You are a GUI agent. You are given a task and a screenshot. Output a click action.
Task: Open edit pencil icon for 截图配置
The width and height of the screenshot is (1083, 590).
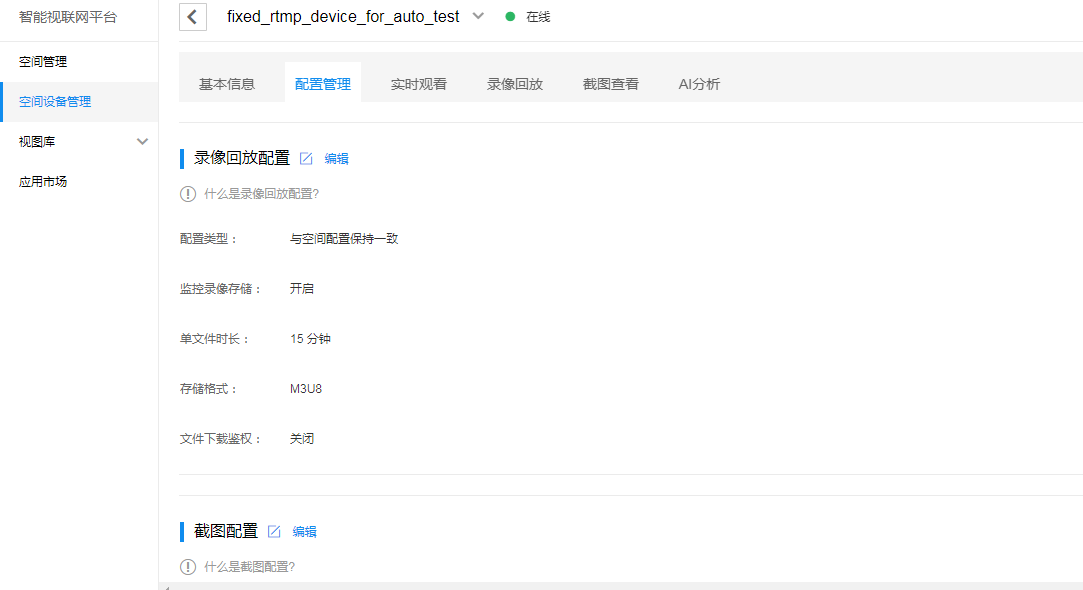(274, 531)
